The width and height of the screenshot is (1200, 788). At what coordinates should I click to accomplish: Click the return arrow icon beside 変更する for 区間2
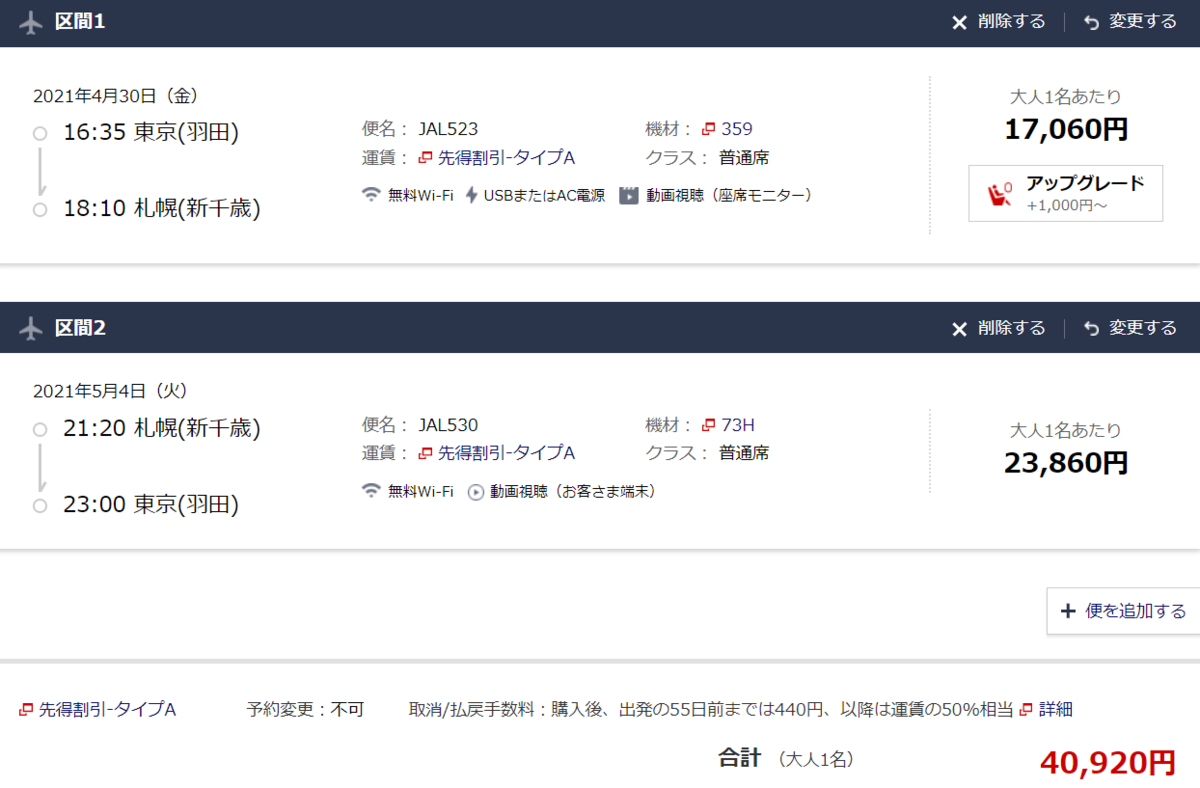(x=1090, y=328)
